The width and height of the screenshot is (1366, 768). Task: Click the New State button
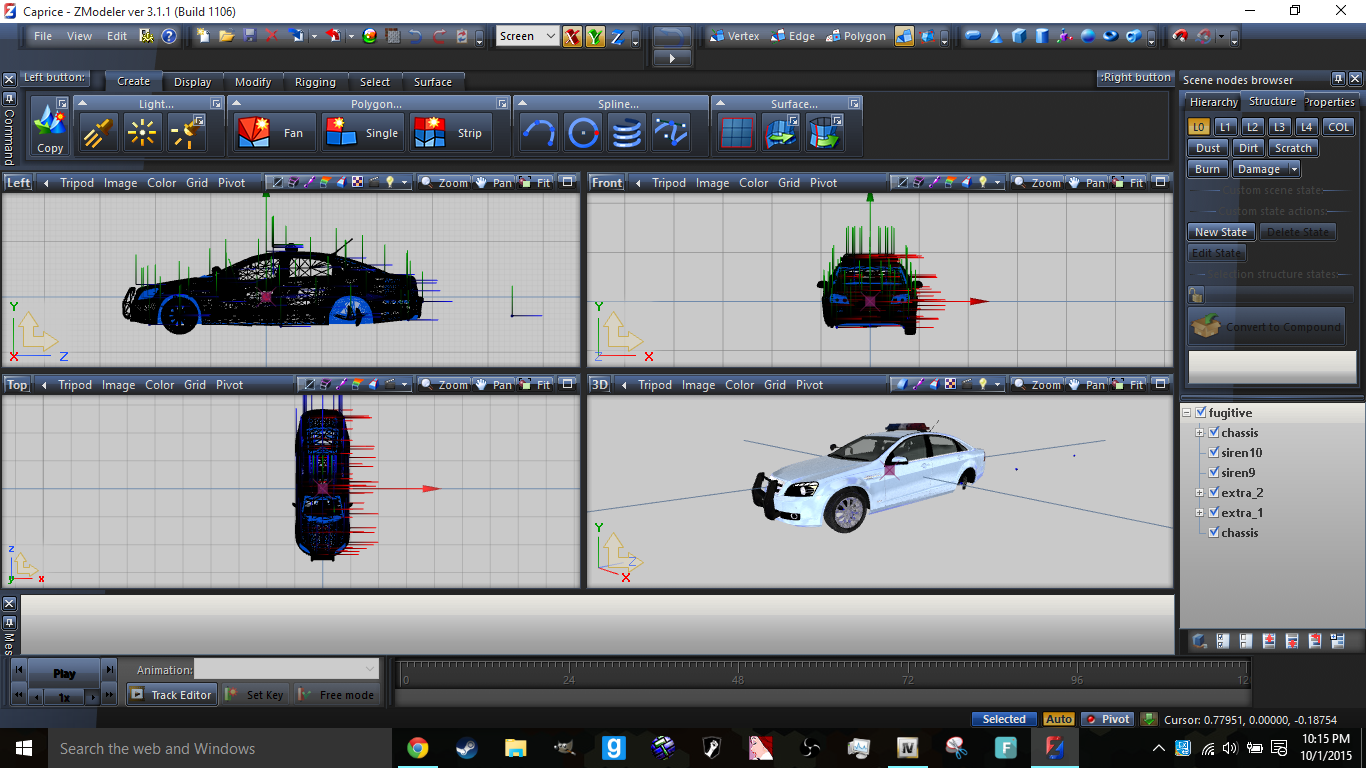[x=1221, y=232]
